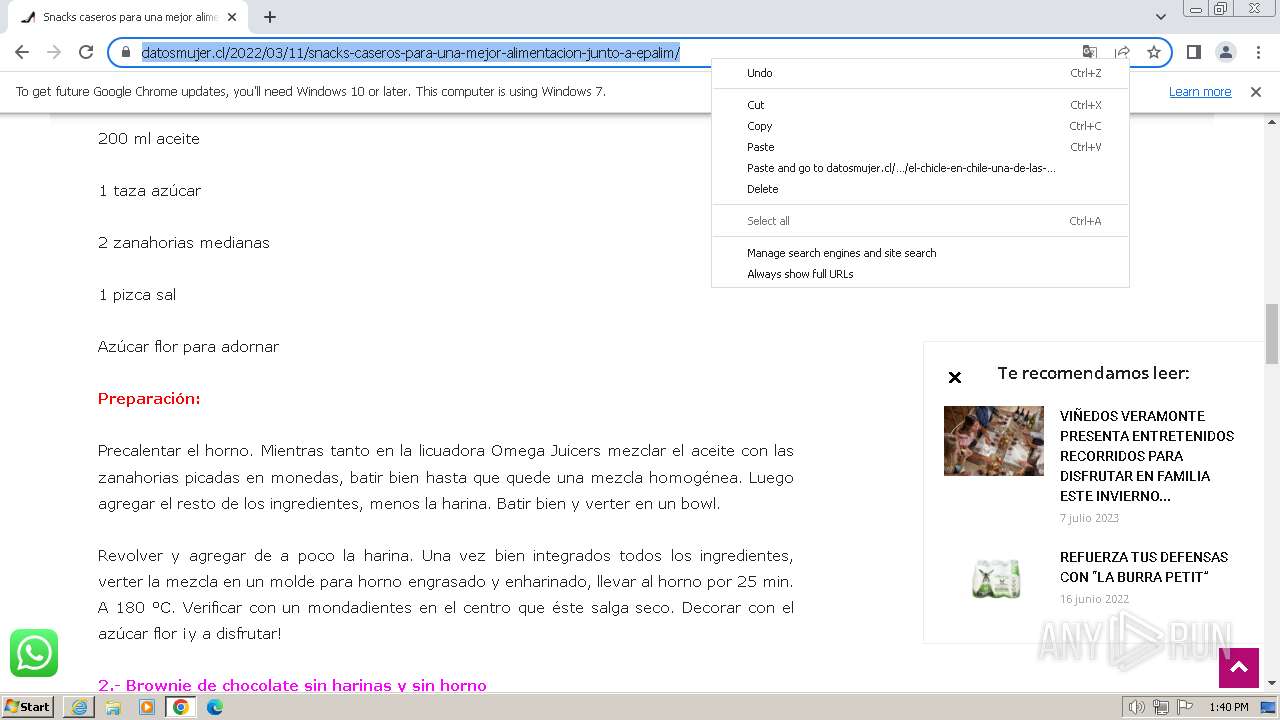Click the scrollbar down arrow

[x=1272, y=683]
